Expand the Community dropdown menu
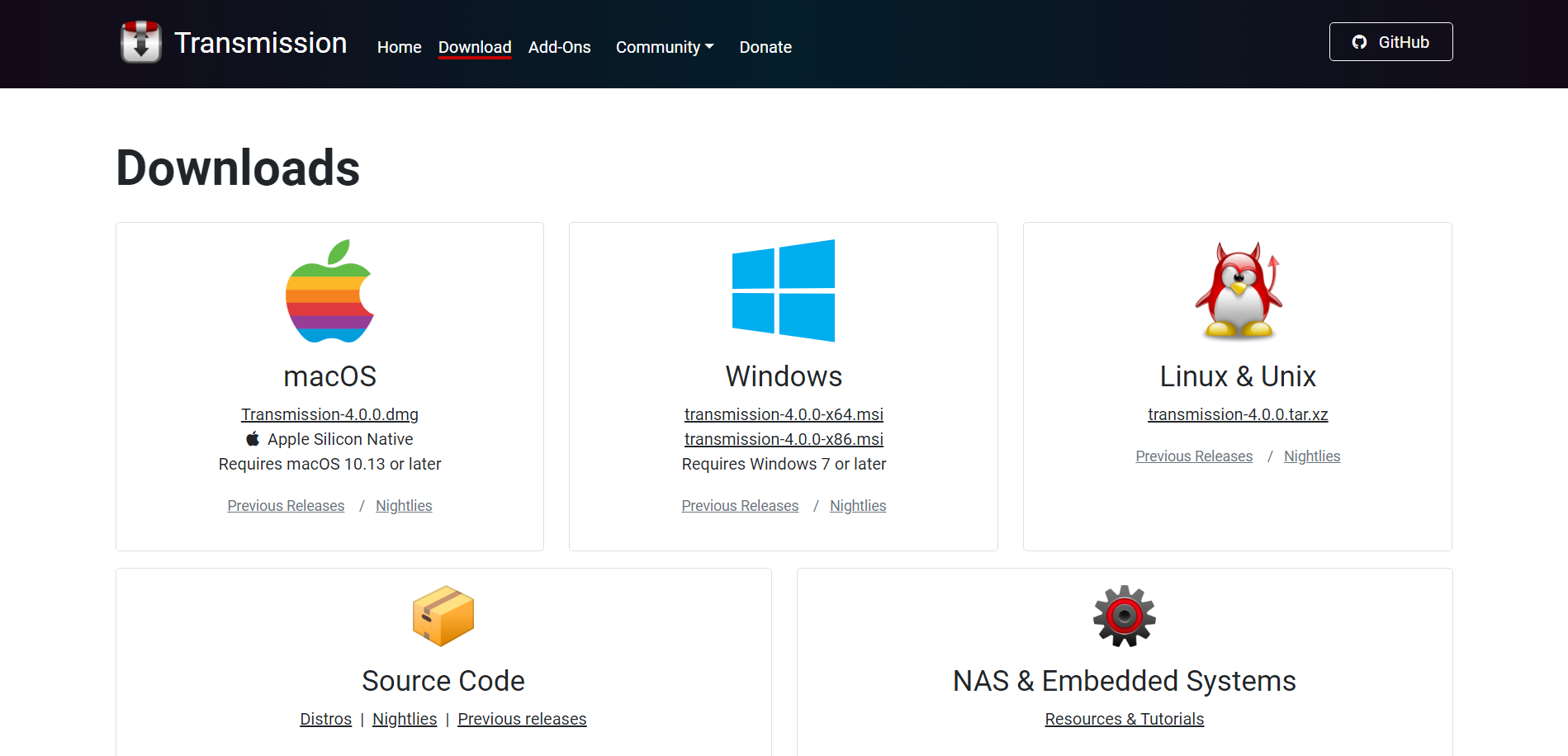1568x756 pixels. (x=665, y=47)
